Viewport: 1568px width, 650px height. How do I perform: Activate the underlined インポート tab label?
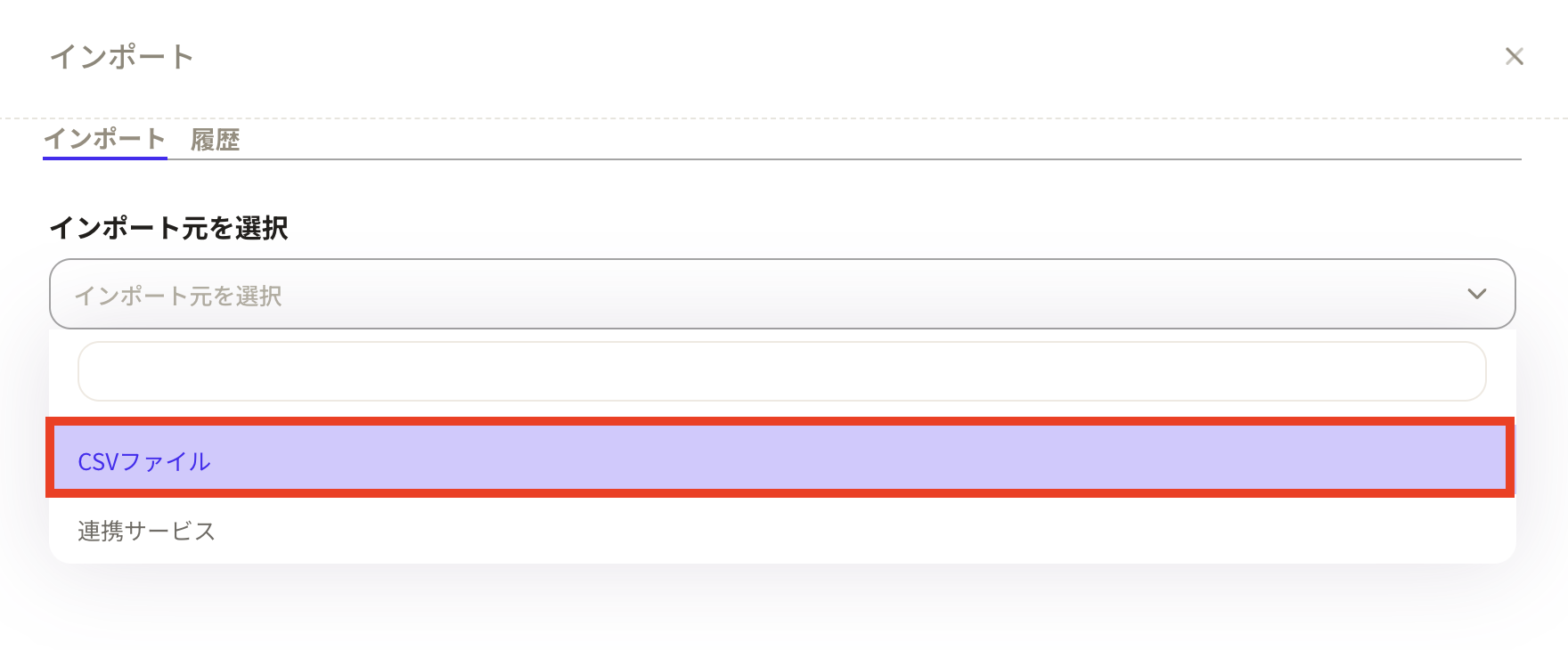click(105, 139)
